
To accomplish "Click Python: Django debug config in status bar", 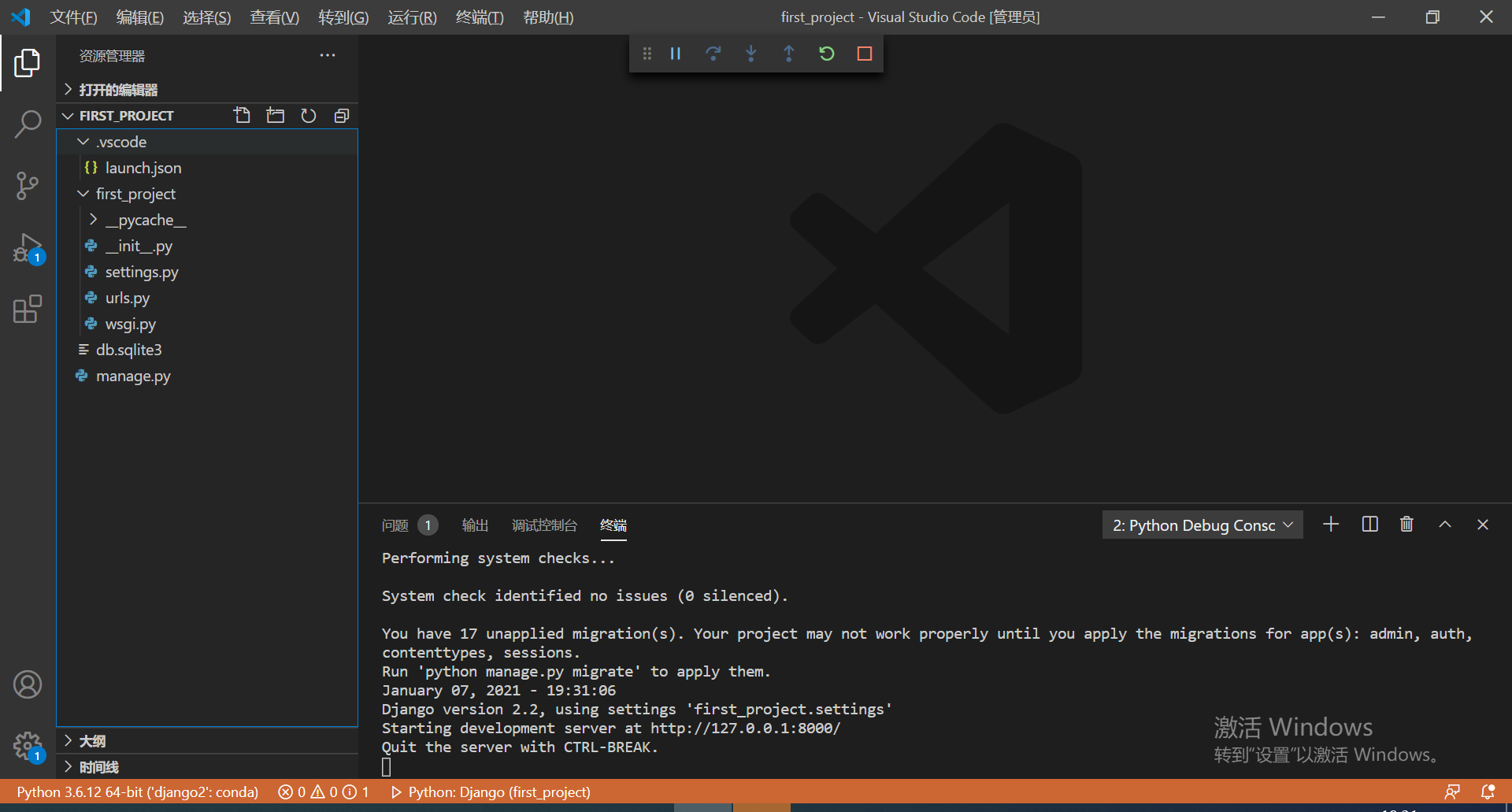I will [x=491, y=792].
